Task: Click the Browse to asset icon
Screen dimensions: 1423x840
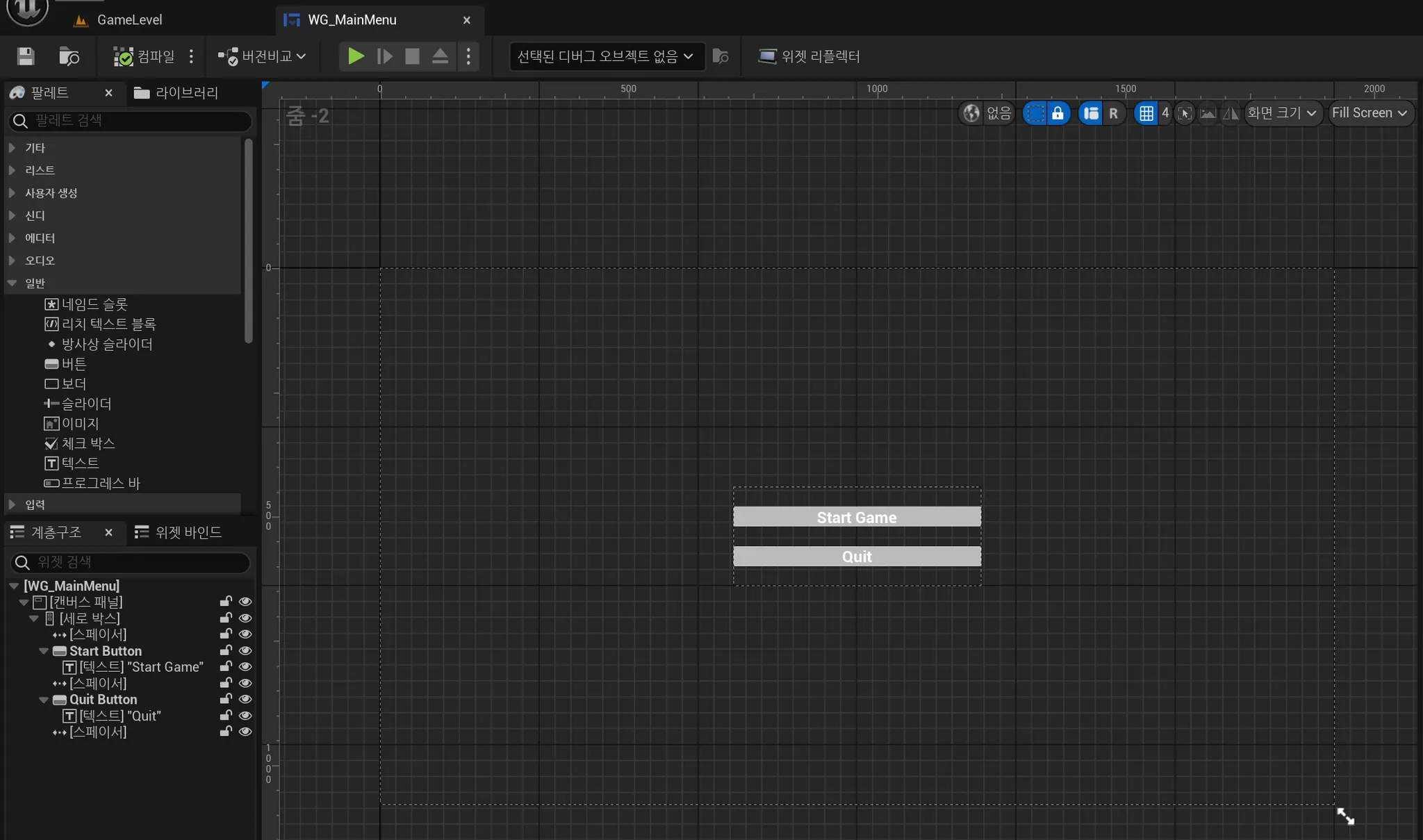Action: [x=69, y=56]
